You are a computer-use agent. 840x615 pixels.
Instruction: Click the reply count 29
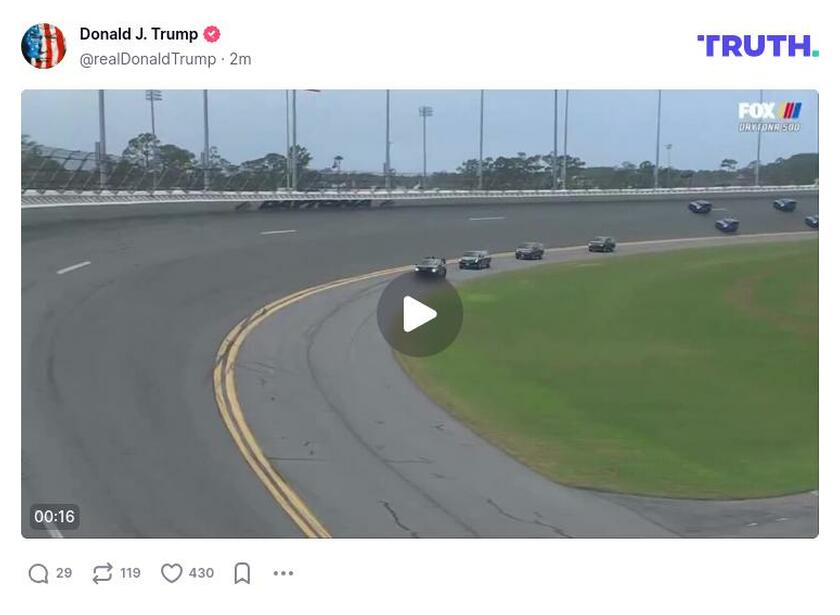(64, 573)
